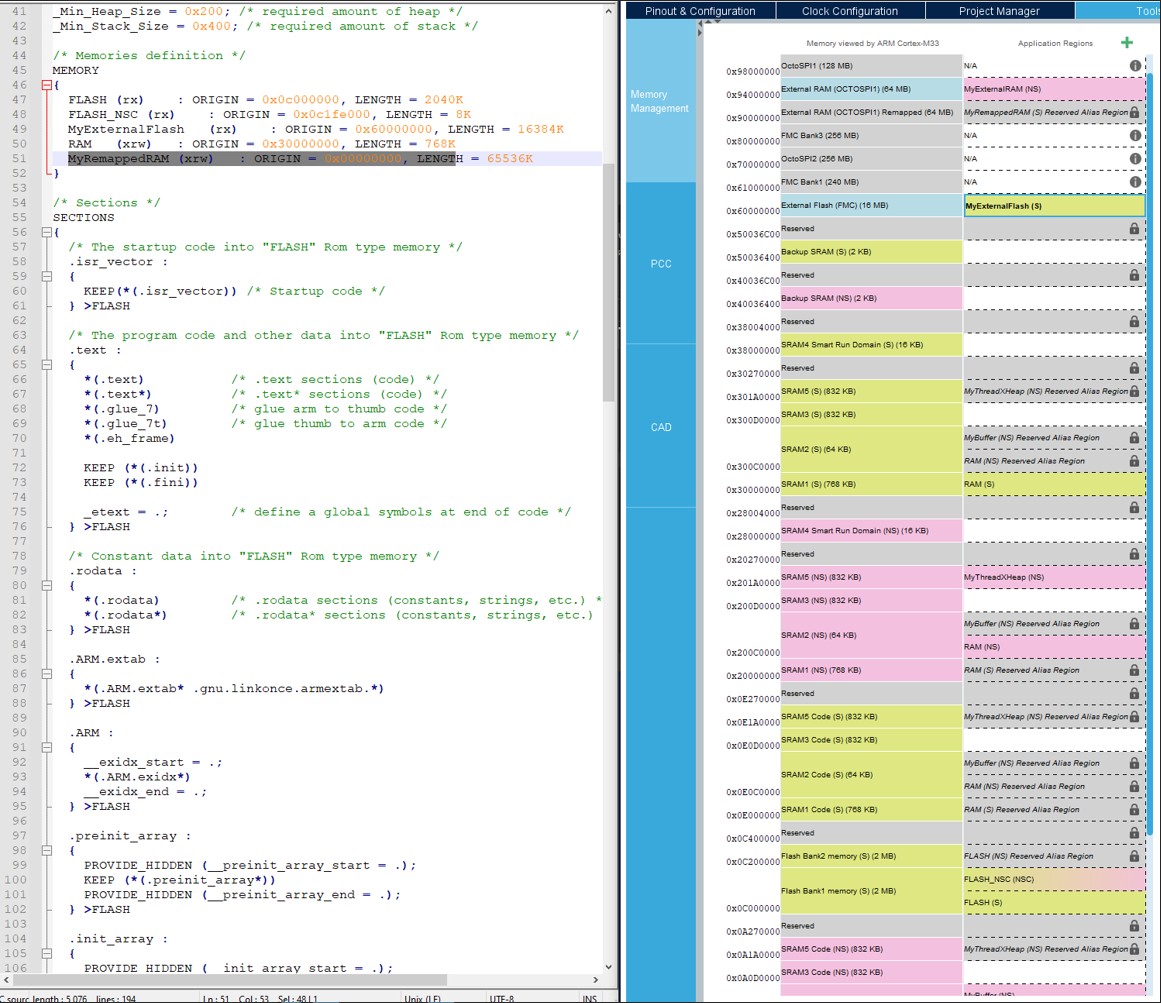Click editor vertical scrollbar thumb
This screenshot has height=1003, width=1161.
coord(609,282)
